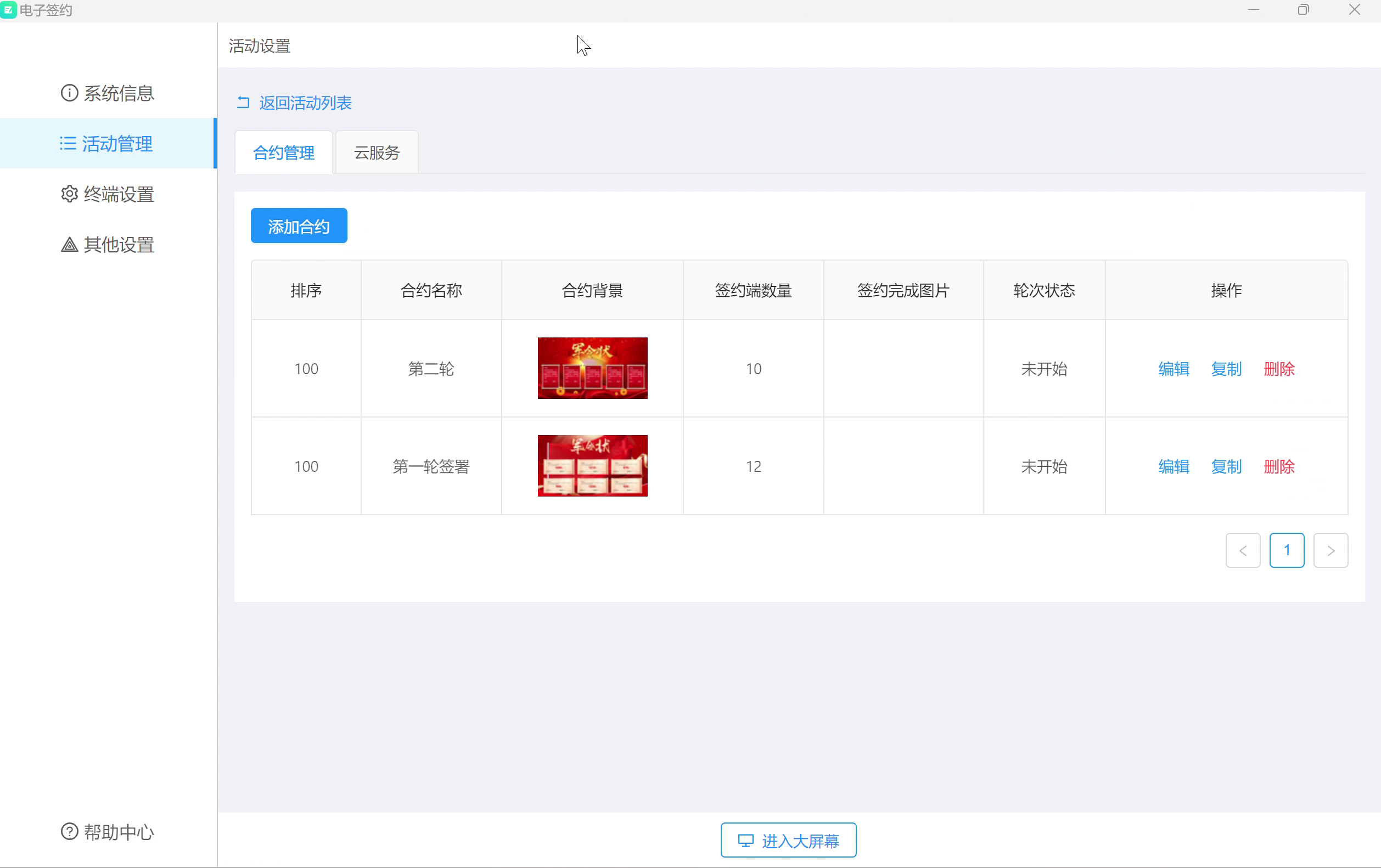Open the 第一轮签署 contract background thumbnail
Screen dimensions: 1381x868
tap(592, 465)
